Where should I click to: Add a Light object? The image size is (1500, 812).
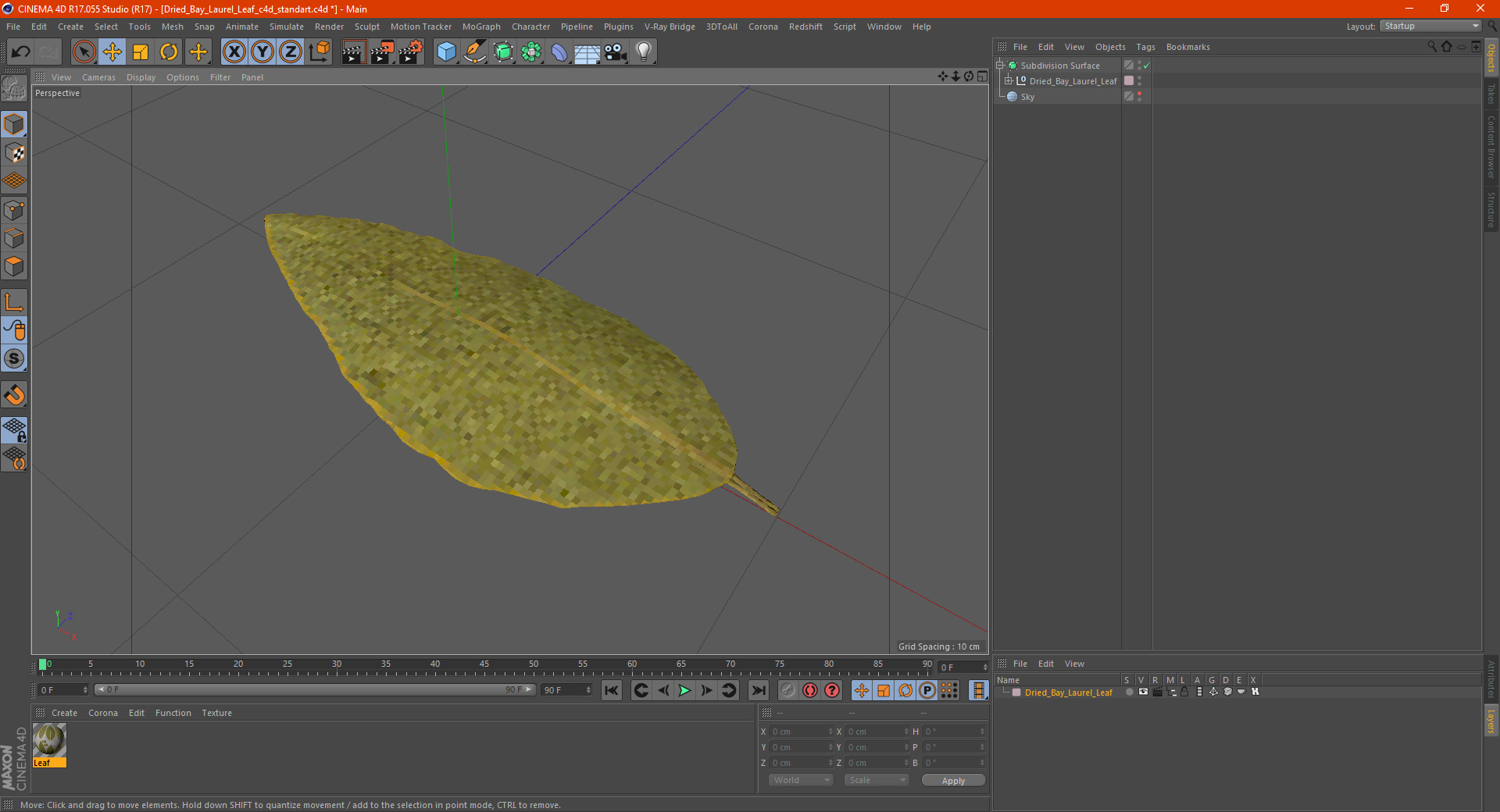coord(643,52)
